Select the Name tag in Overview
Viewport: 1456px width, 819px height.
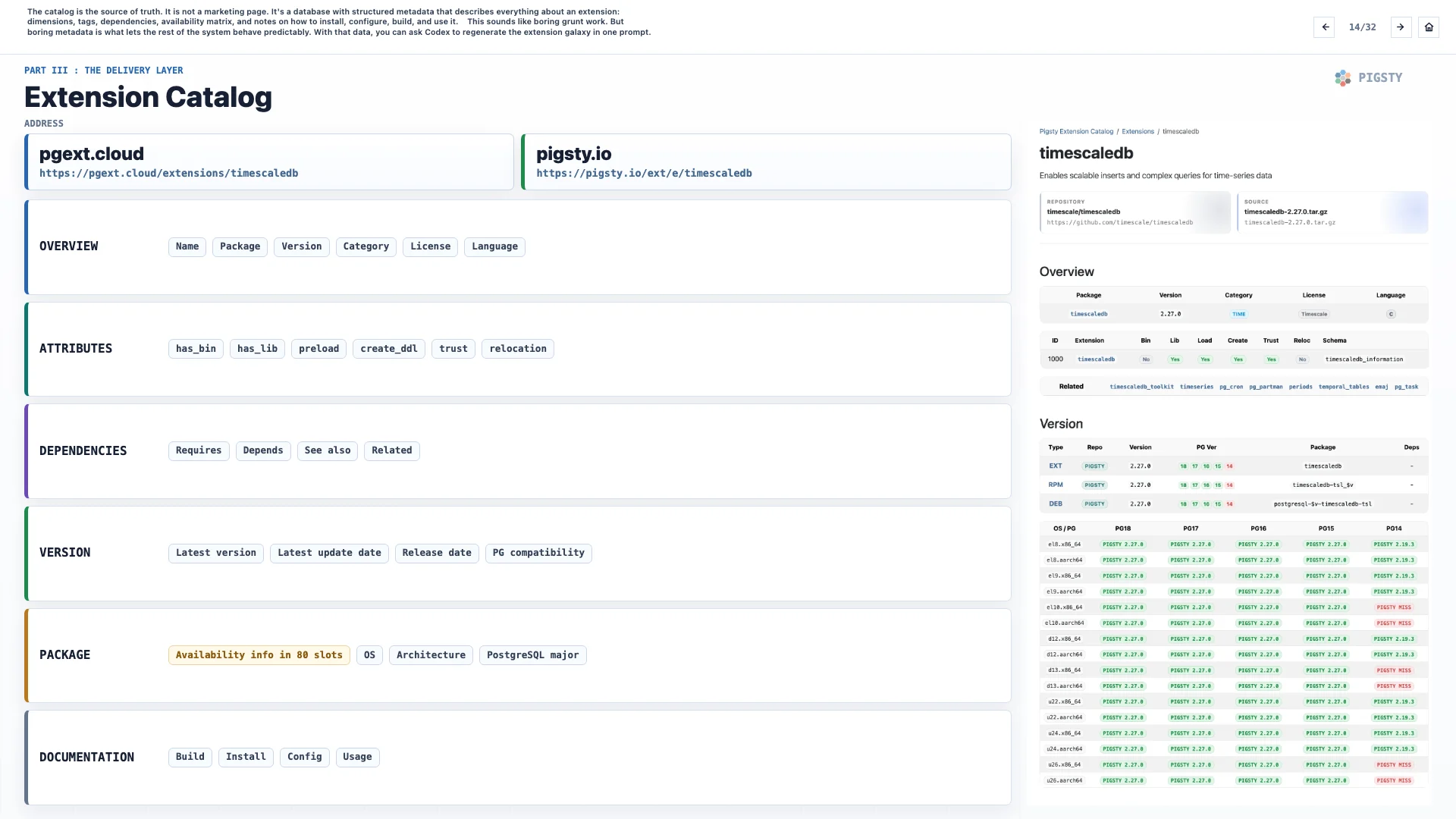[x=187, y=246]
